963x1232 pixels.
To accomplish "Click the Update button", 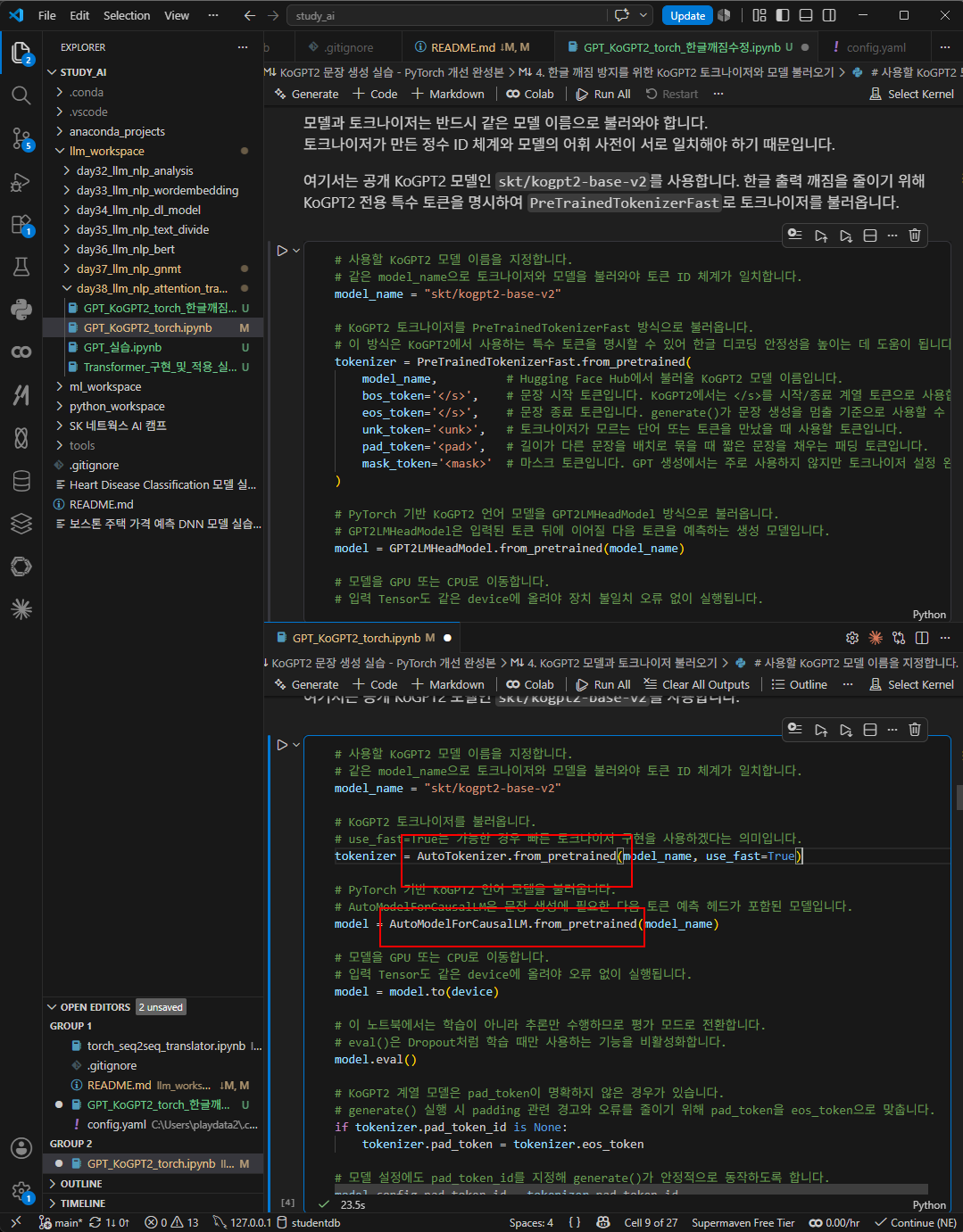I will pyautogui.click(x=687, y=15).
